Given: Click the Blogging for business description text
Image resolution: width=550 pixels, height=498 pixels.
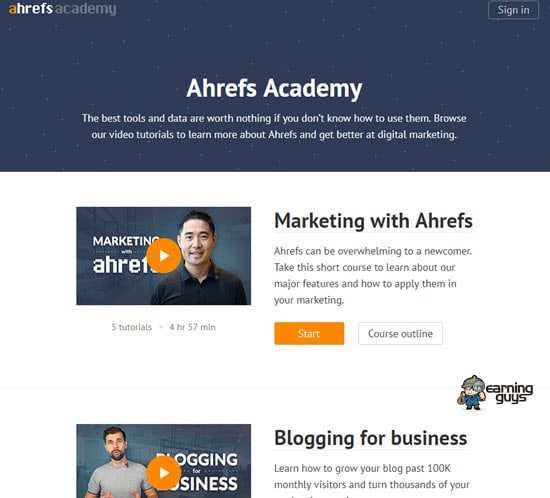Looking at the screenshot, I should pyautogui.click(x=371, y=480).
